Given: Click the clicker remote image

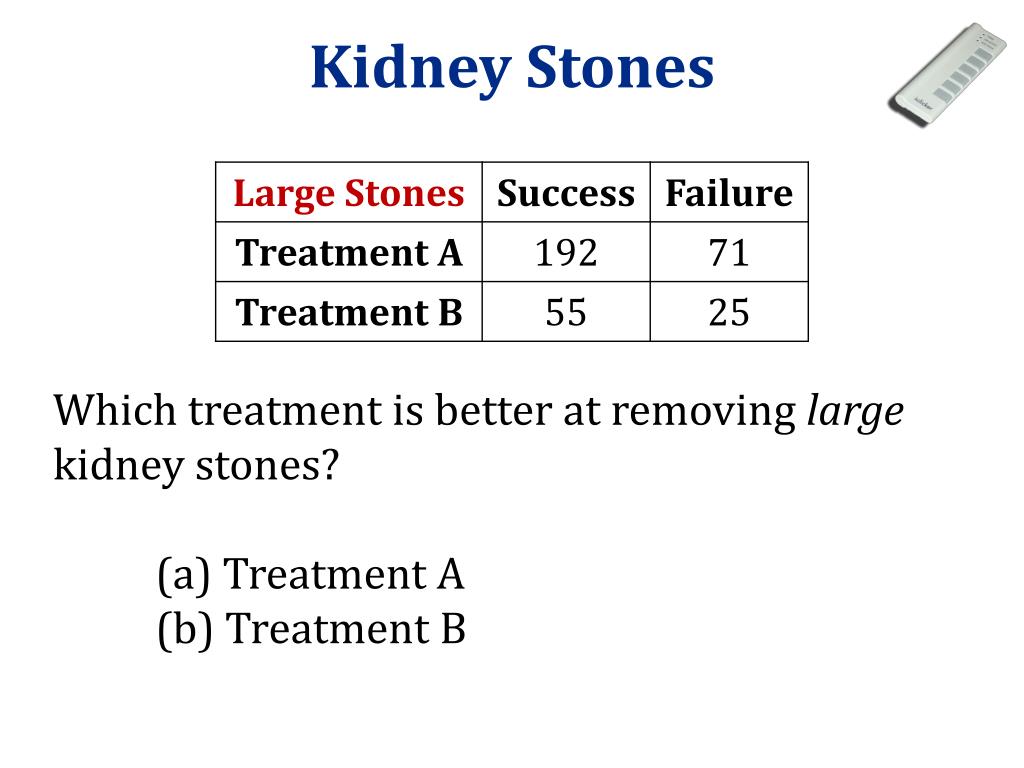Looking at the screenshot, I should tap(947, 74).
